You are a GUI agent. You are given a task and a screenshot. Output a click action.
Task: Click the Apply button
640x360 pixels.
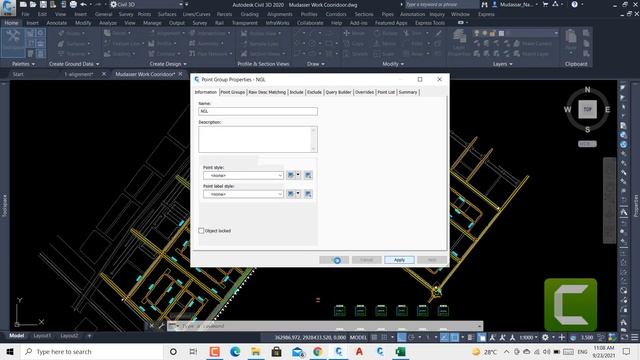(399, 260)
